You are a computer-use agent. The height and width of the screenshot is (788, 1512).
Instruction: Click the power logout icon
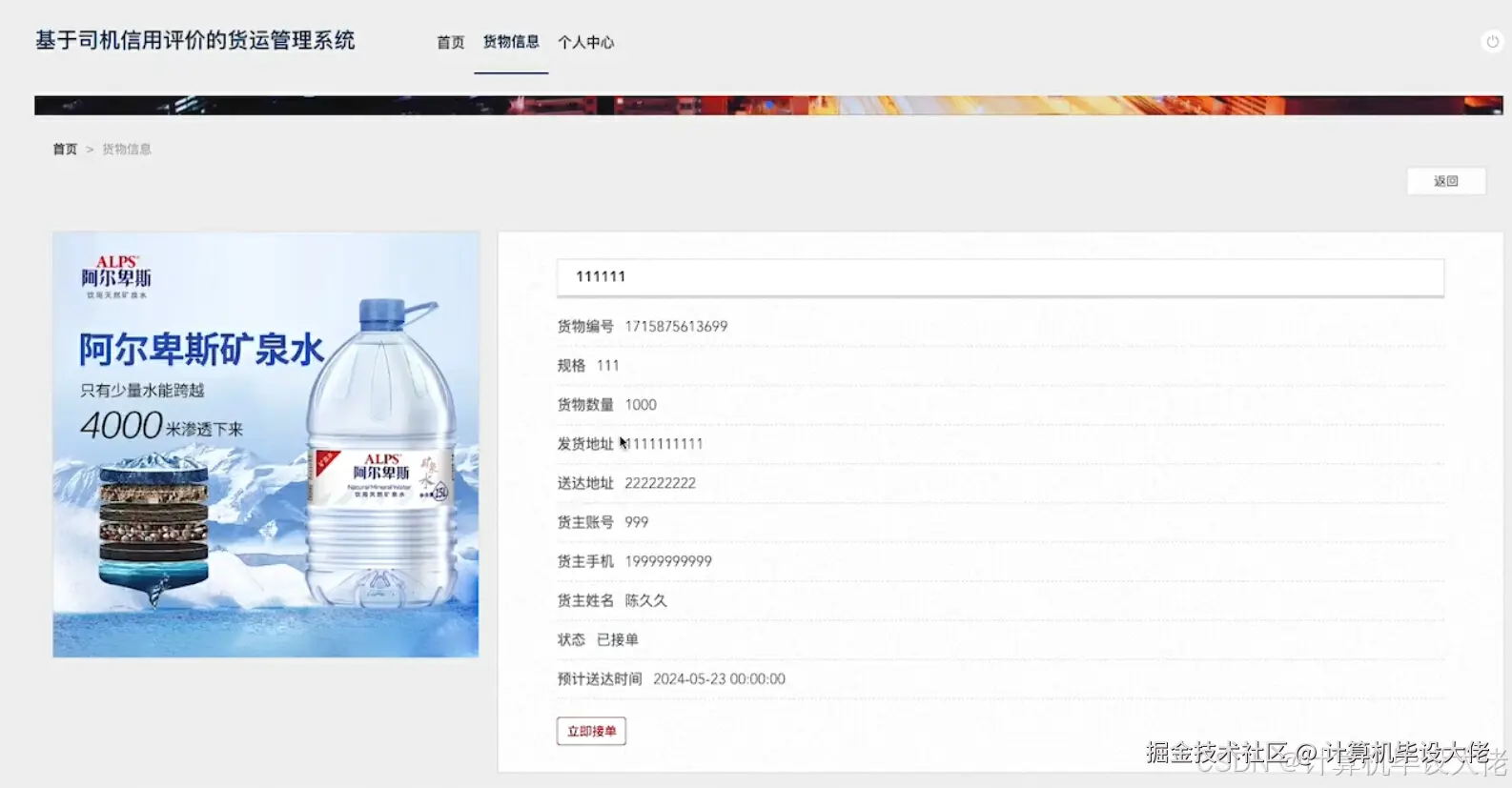coord(1492,41)
